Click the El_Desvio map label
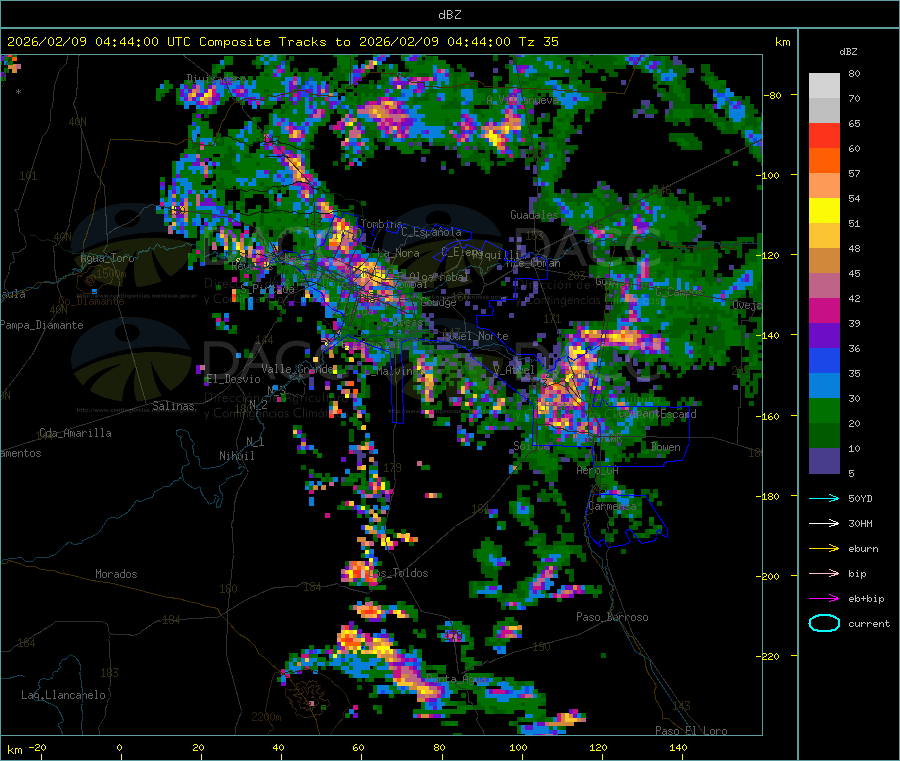The width and height of the screenshot is (900, 761). click(233, 379)
